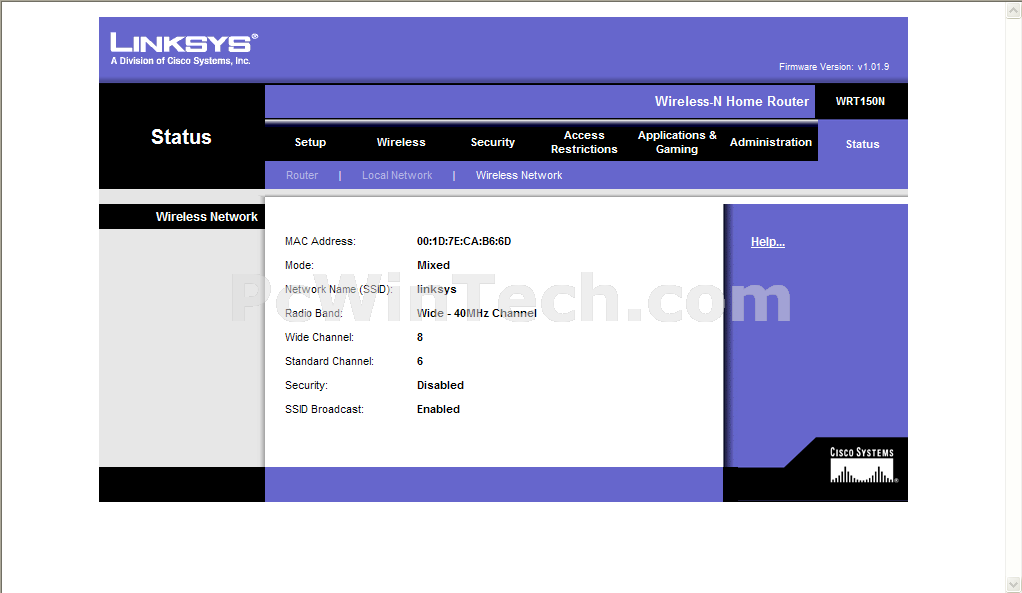Open the Setup tab
Screen dimensions: 1022x593
point(310,142)
